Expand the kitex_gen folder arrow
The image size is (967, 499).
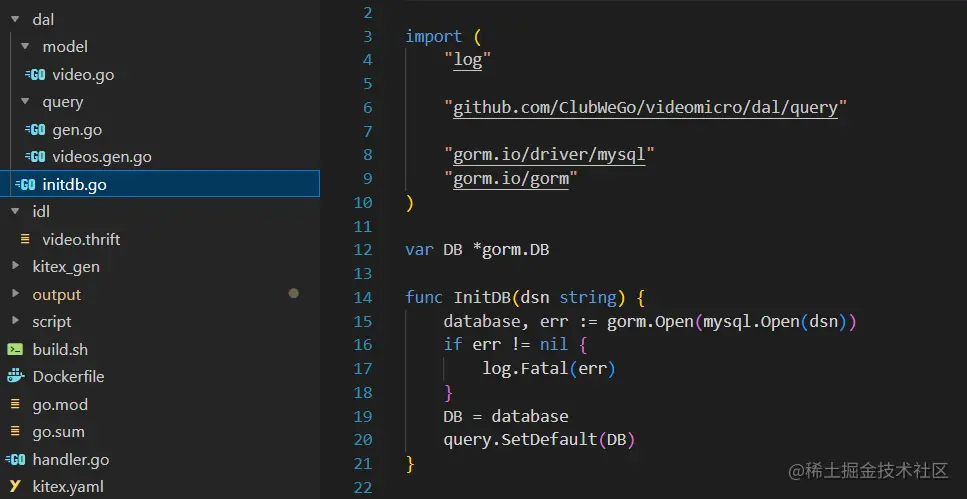15,266
